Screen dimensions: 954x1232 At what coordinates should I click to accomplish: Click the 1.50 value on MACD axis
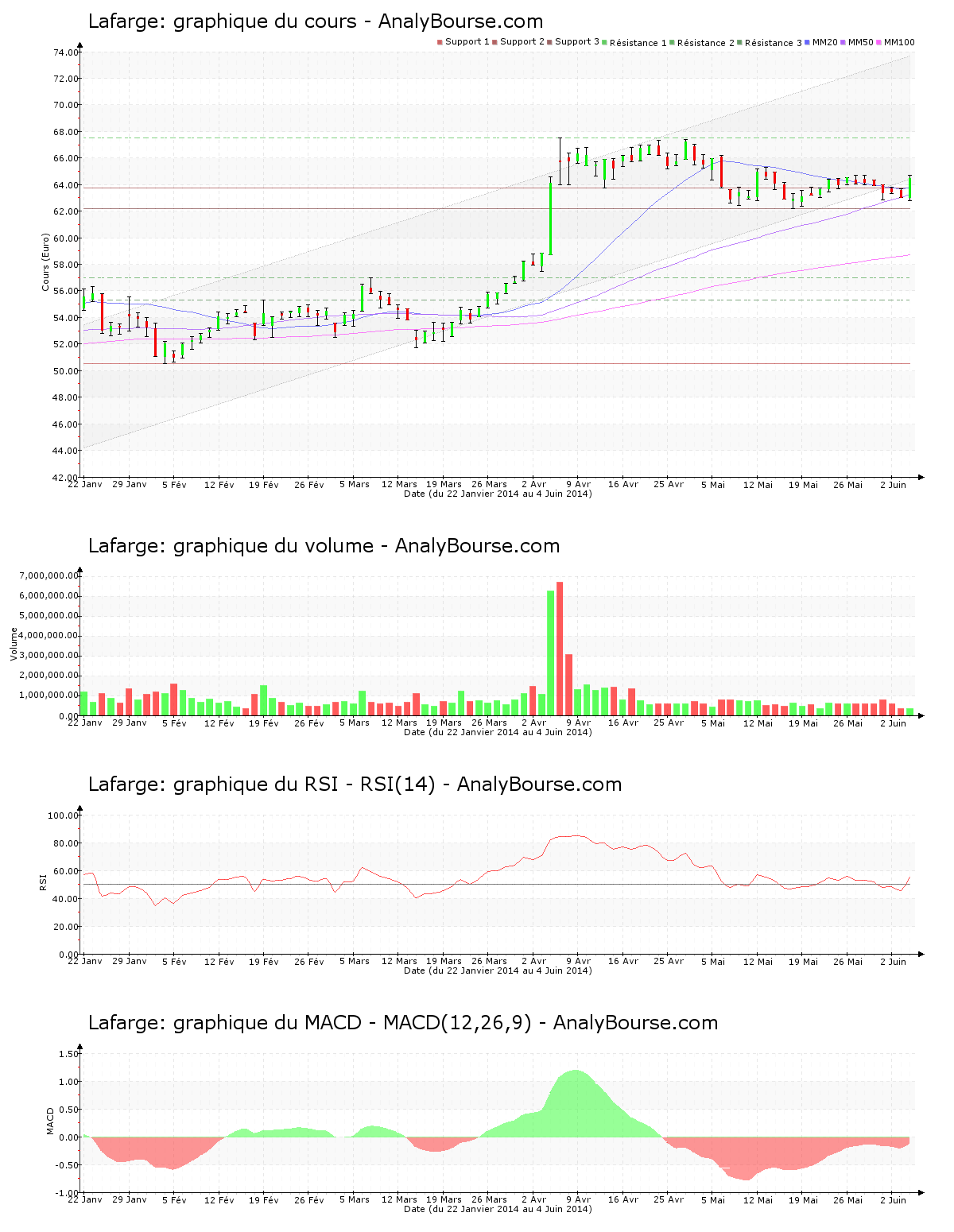[x=69, y=1054]
